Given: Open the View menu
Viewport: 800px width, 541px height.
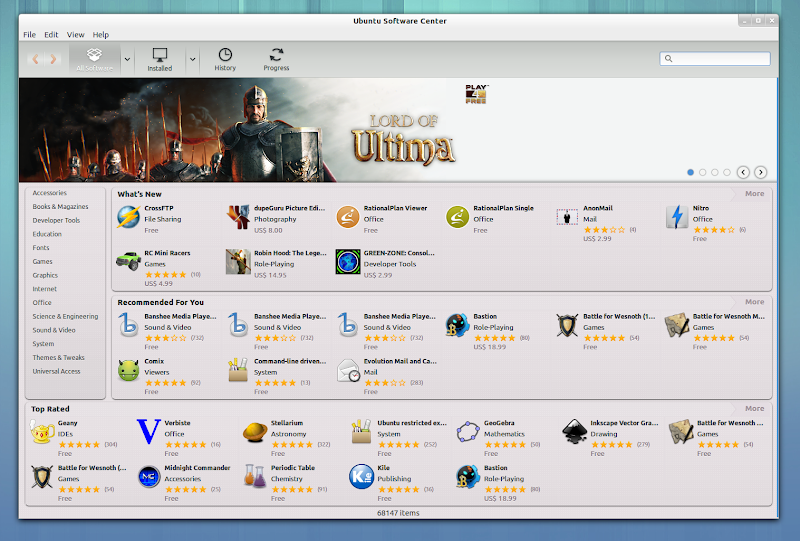Looking at the screenshot, I should pos(75,35).
